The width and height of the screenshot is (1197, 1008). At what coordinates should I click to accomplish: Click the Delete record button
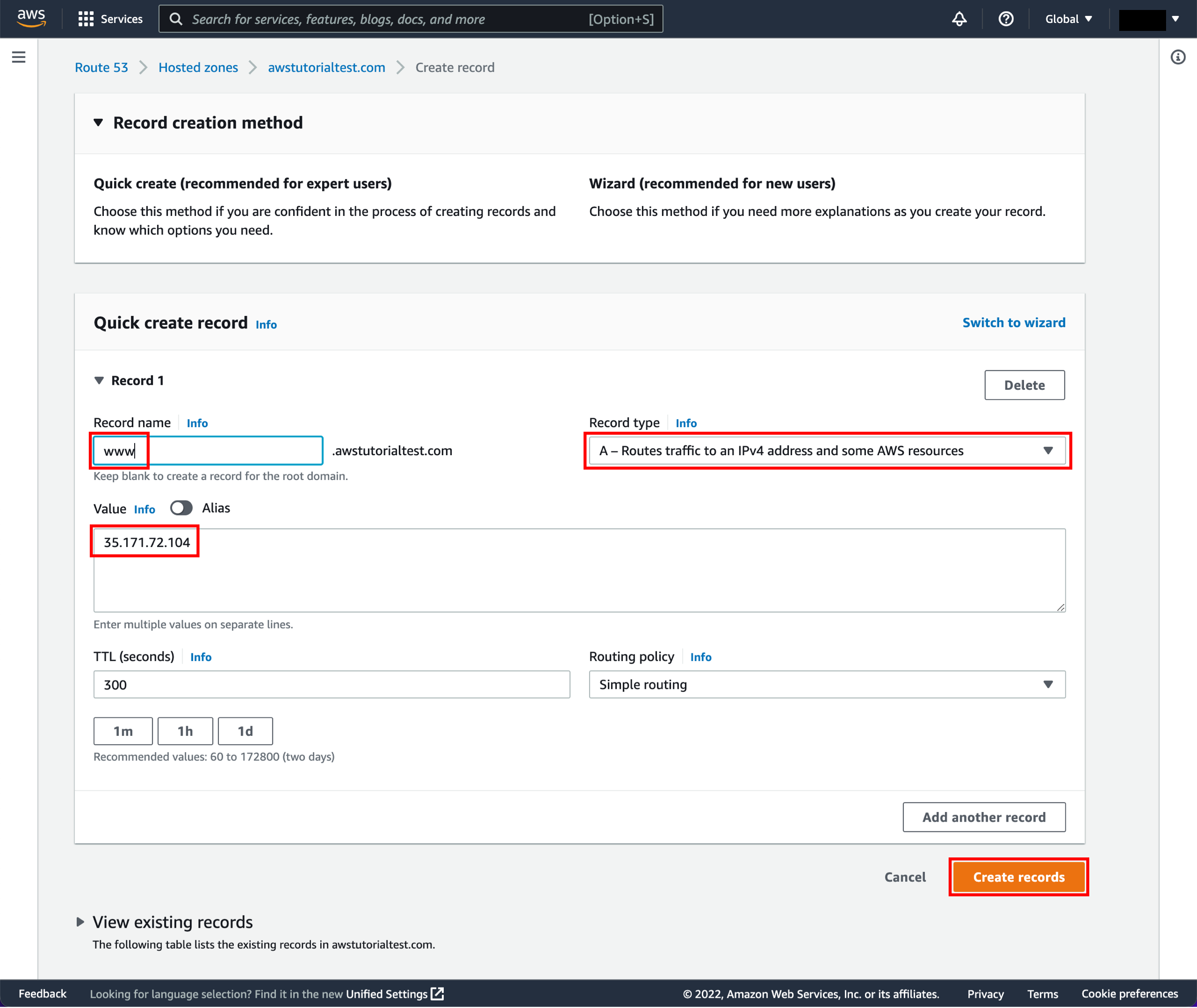(x=1024, y=385)
